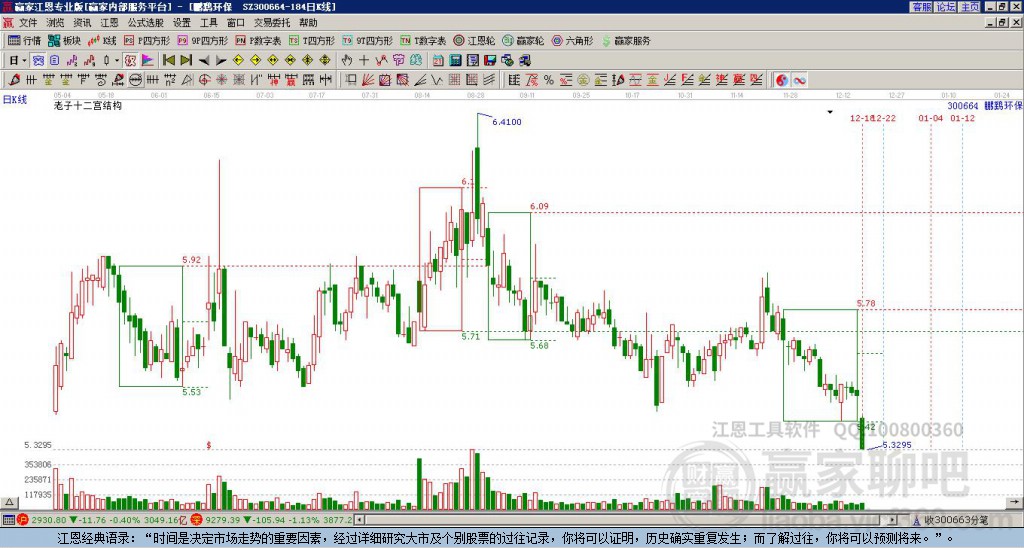Toggle the infinity symbol button
The height and width of the screenshot is (548, 1024).
(799, 80)
